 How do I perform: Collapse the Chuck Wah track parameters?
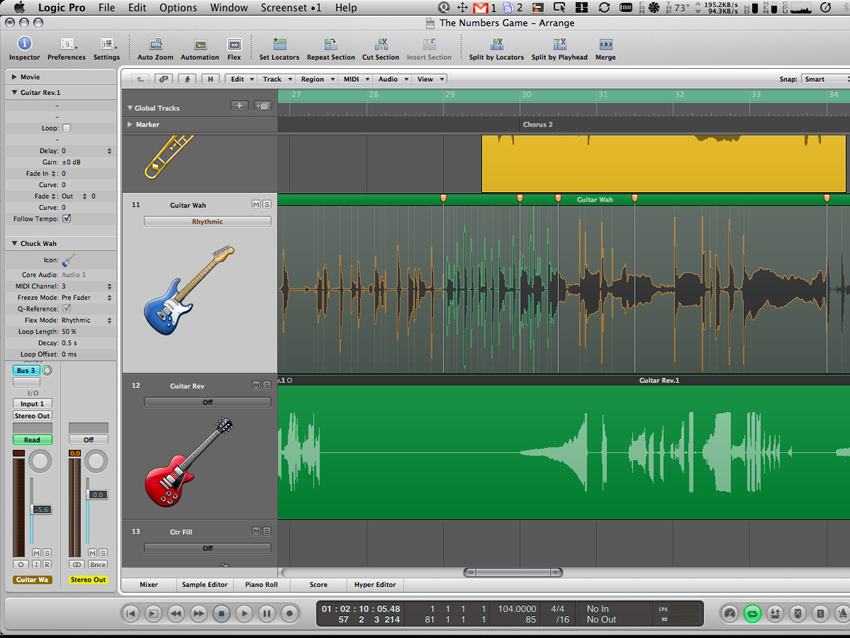pos(14,243)
